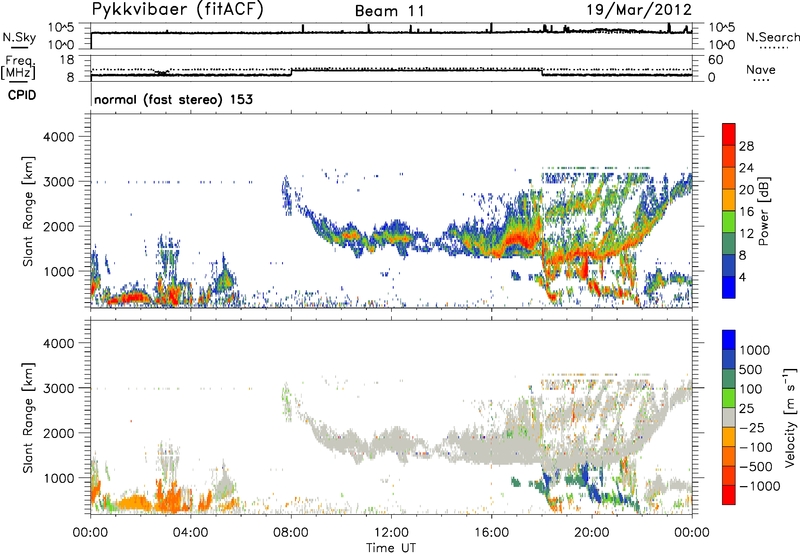Click the '16:00' time axis tick label

[491, 533]
